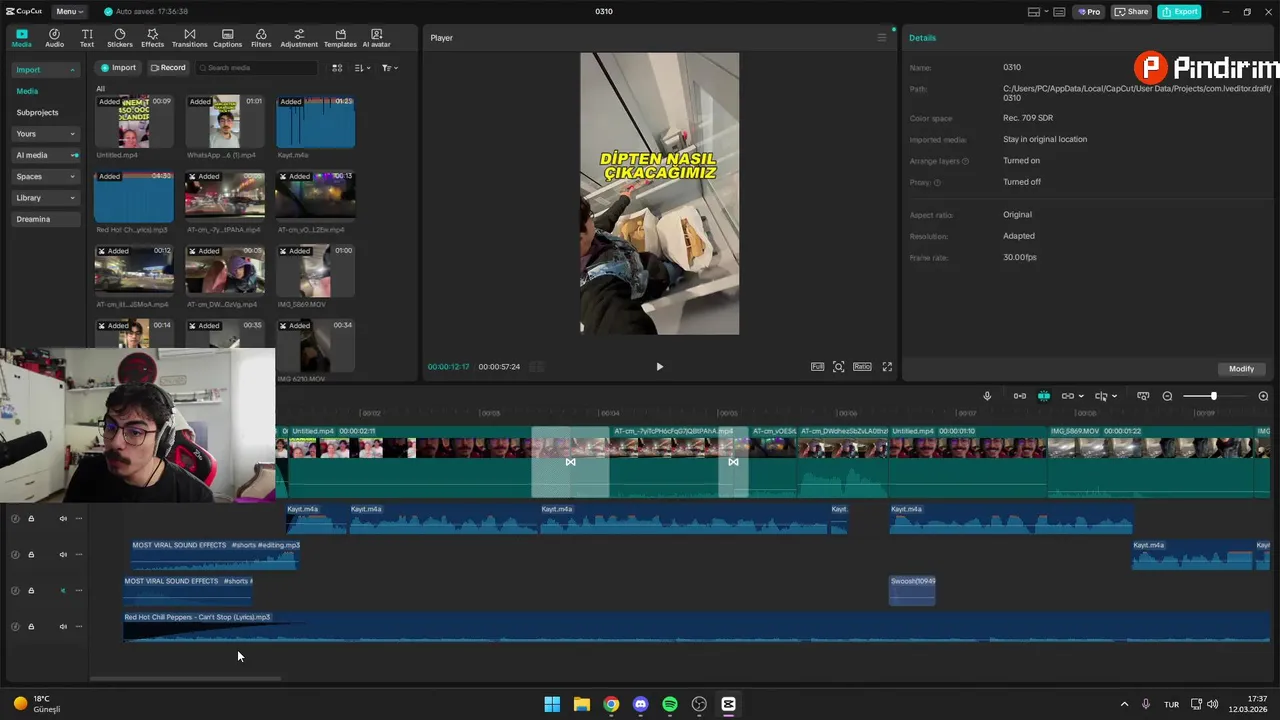Open more options for Red Hot Chili Peppers track
The image size is (1280, 720).
pyautogui.click(x=79, y=626)
